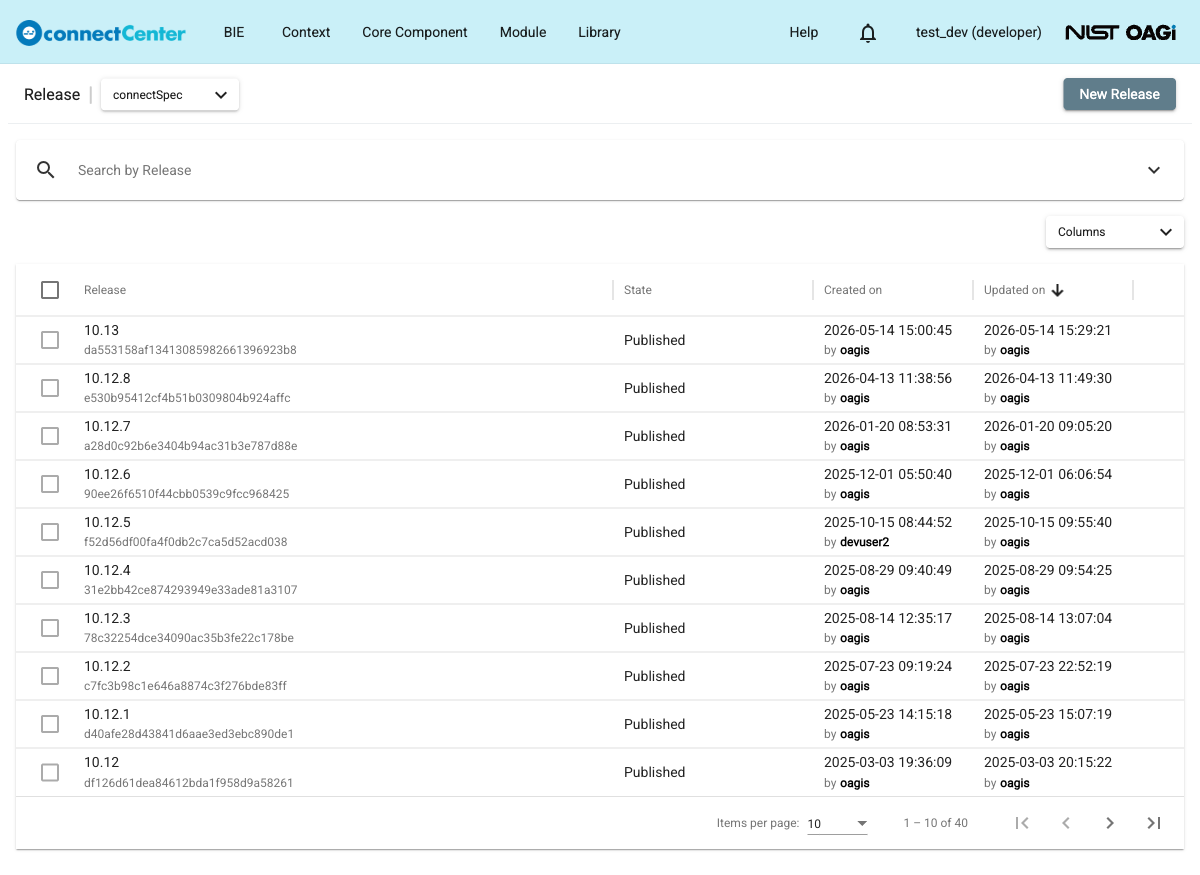The height and width of the screenshot is (875, 1200).
Task: Open the test_dev (developer) user menu
Action: click(979, 32)
